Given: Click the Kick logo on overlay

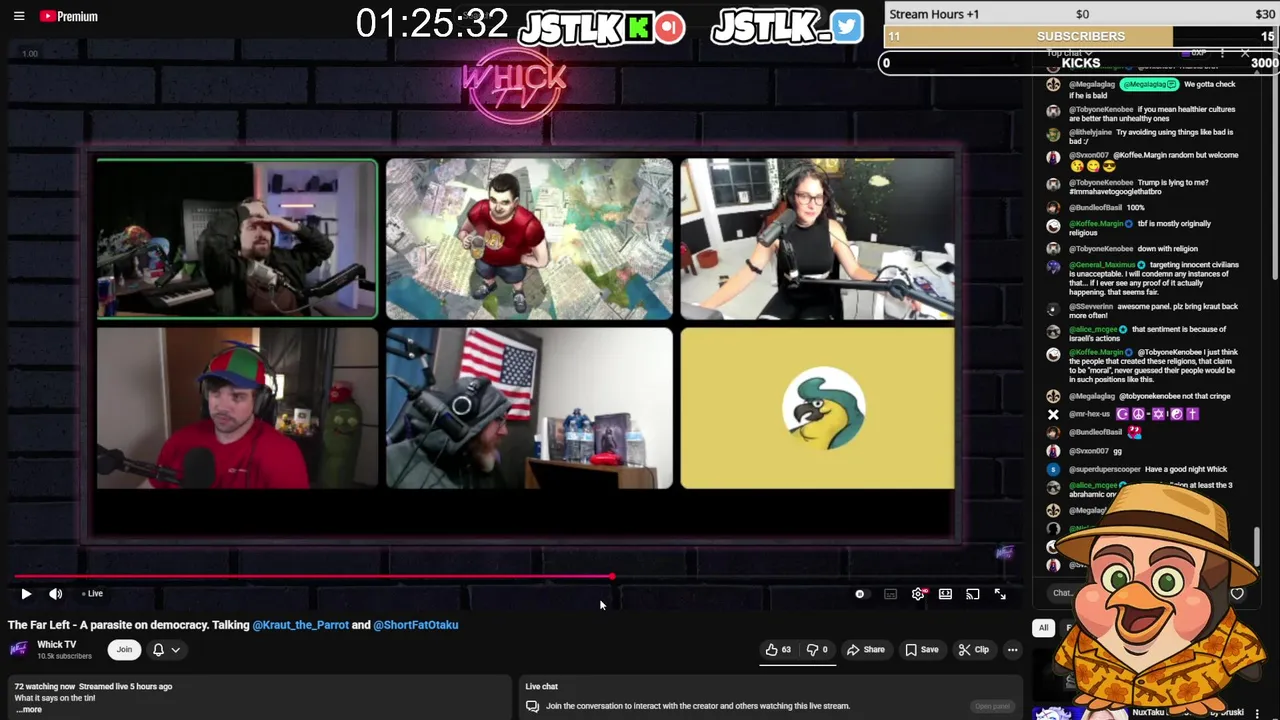Looking at the screenshot, I should pyautogui.click(x=638, y=28).
